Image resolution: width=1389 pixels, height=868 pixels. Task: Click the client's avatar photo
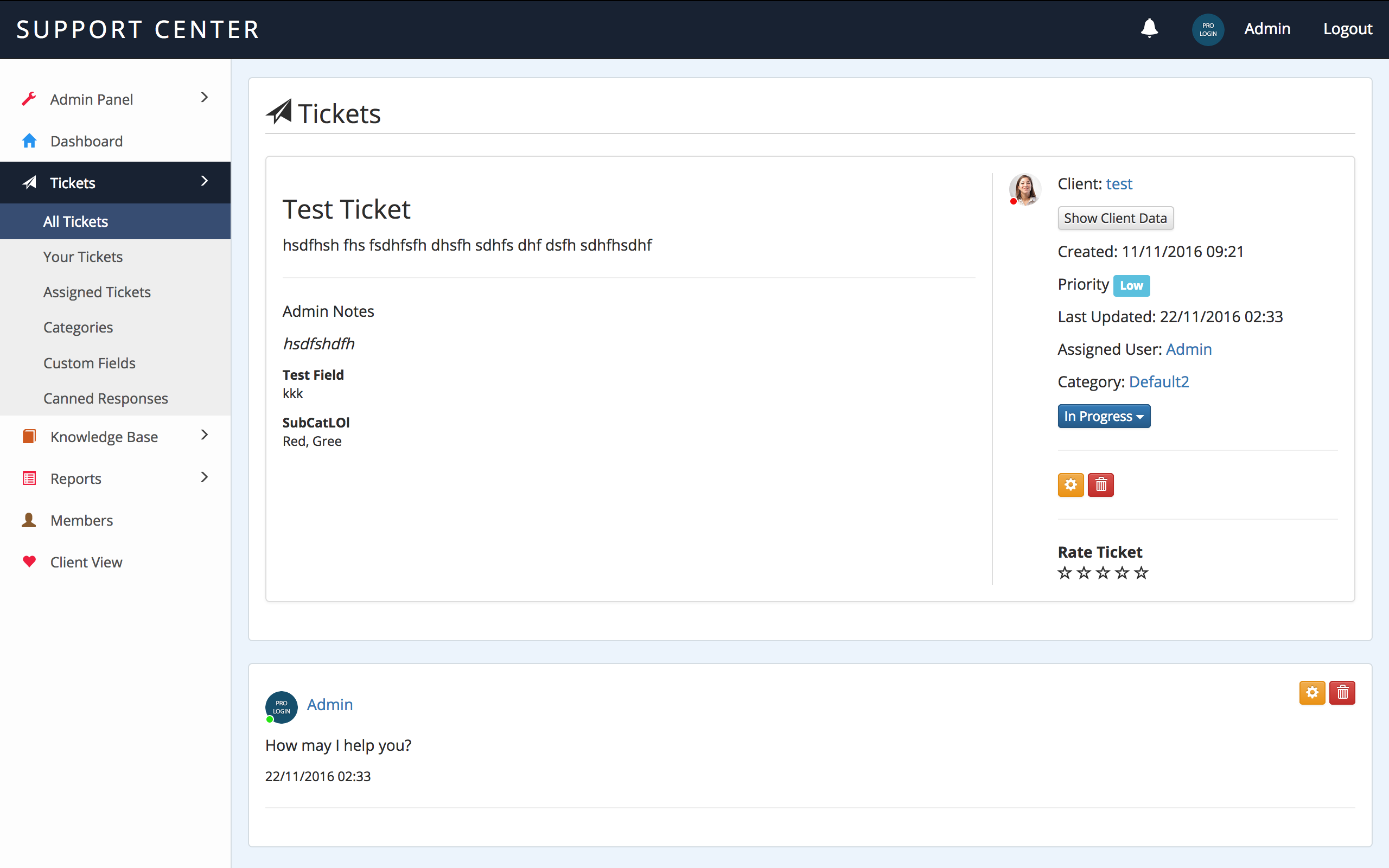1025,189
